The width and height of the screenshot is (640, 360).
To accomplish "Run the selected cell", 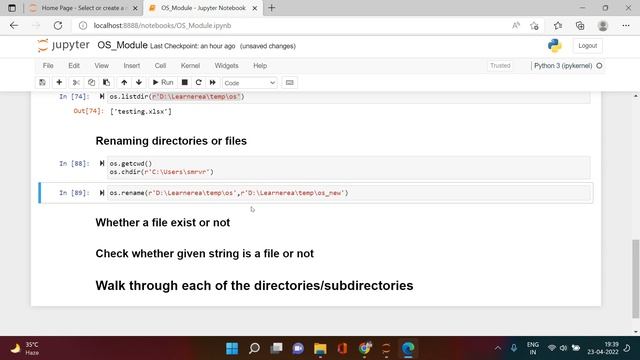I will (163, 82).
